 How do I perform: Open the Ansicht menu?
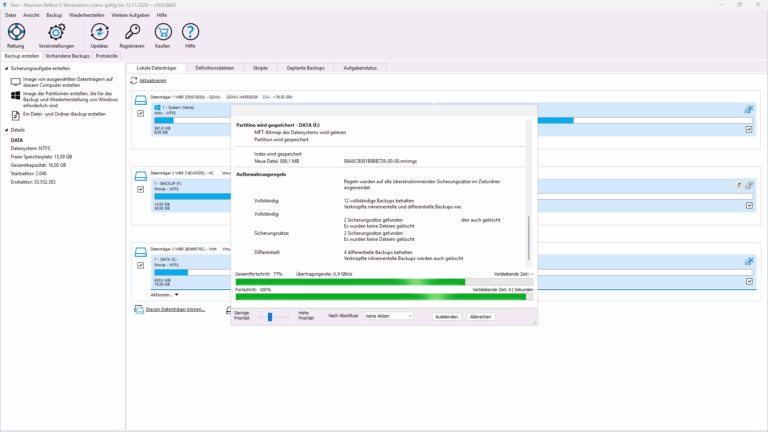pos(31,15)
